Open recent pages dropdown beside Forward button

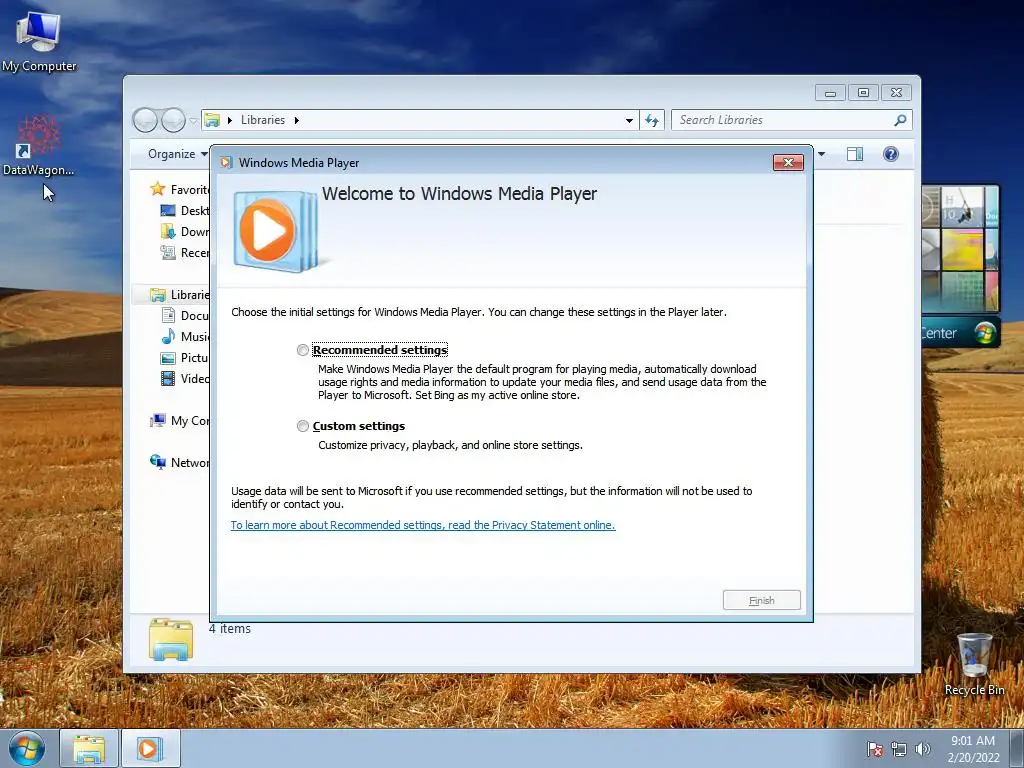point(193,121)
